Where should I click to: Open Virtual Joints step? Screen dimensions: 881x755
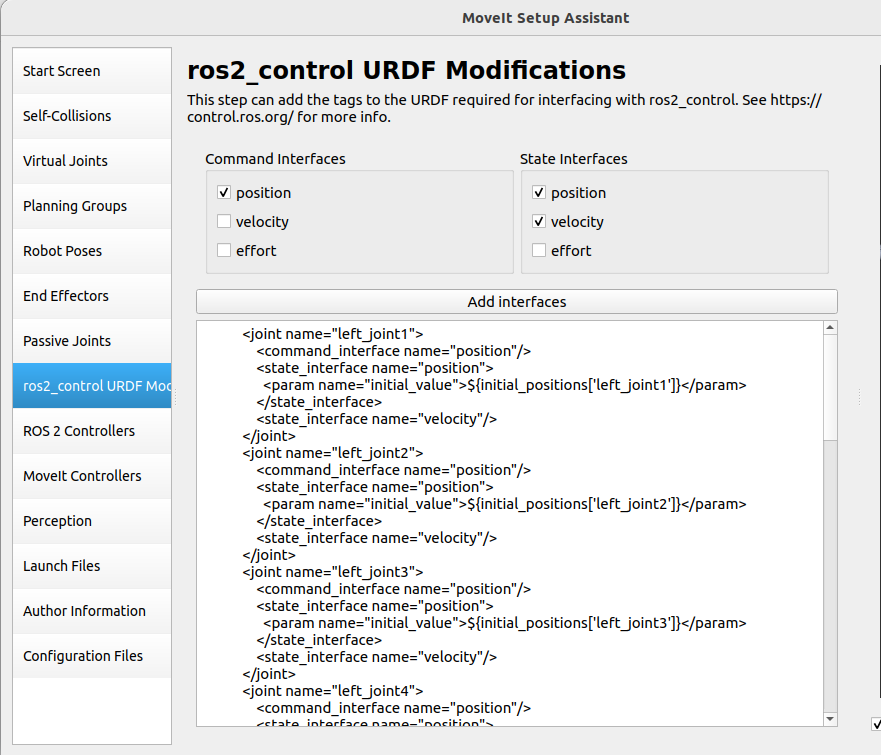point(92,161)
